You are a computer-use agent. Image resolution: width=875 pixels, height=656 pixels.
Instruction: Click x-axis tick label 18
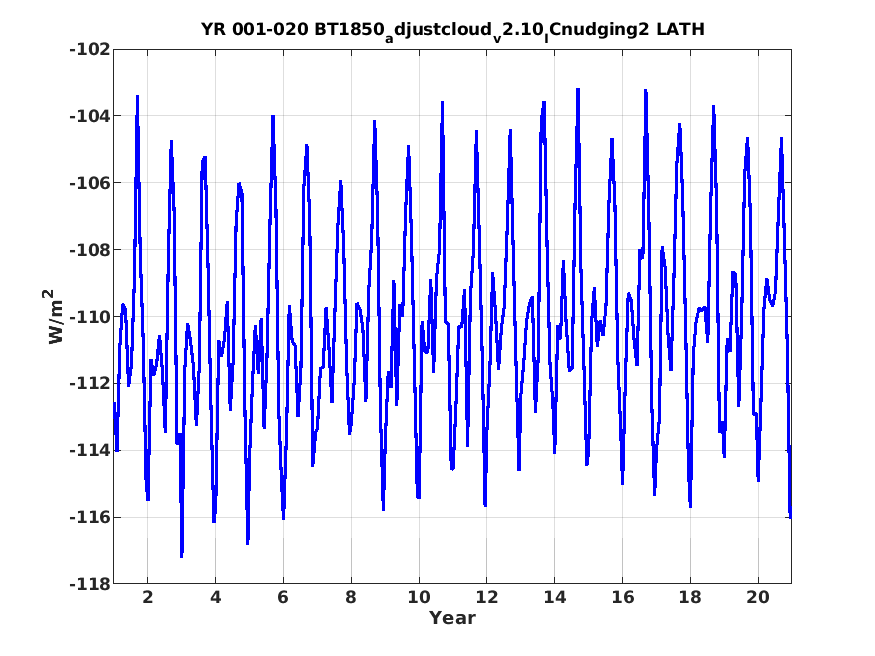click(x=690, y=597)
